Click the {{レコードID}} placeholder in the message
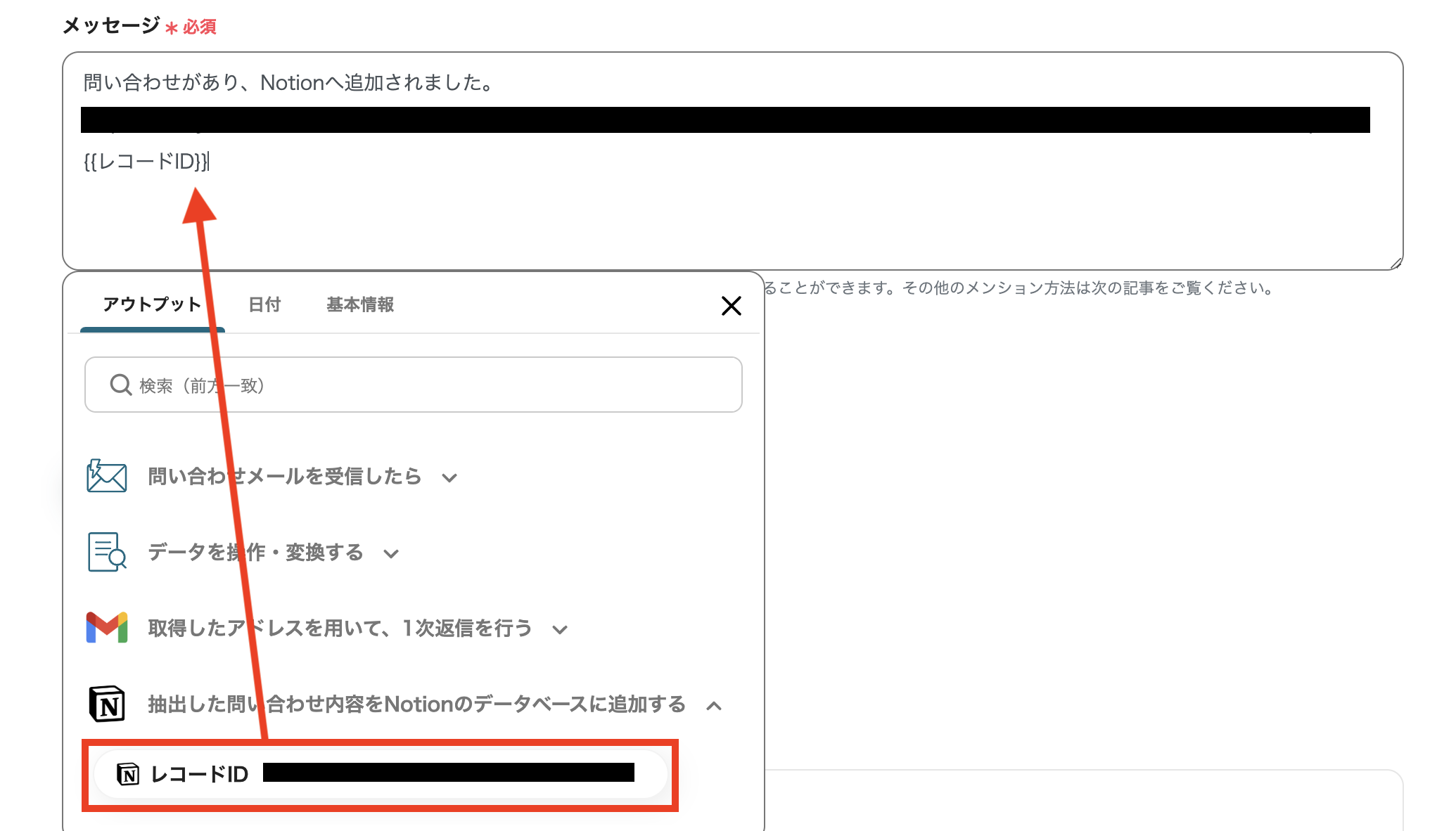 pos(146,162)
